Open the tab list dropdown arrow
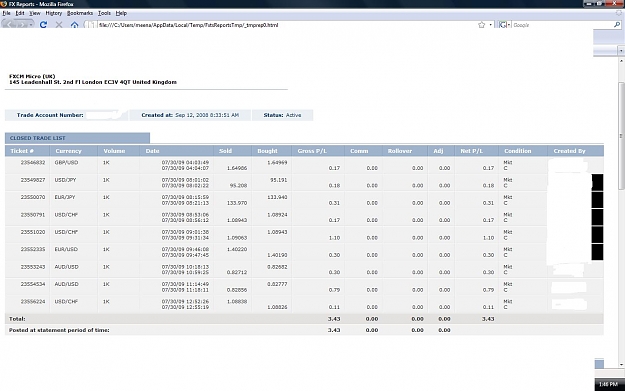This screenshot has width=625, height=391. pyautogui.click(x=621, y=51)
